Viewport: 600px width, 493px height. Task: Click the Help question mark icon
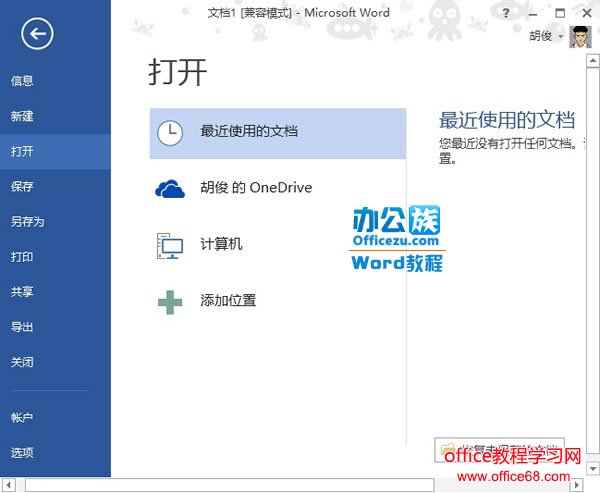(x=506, y=13)
